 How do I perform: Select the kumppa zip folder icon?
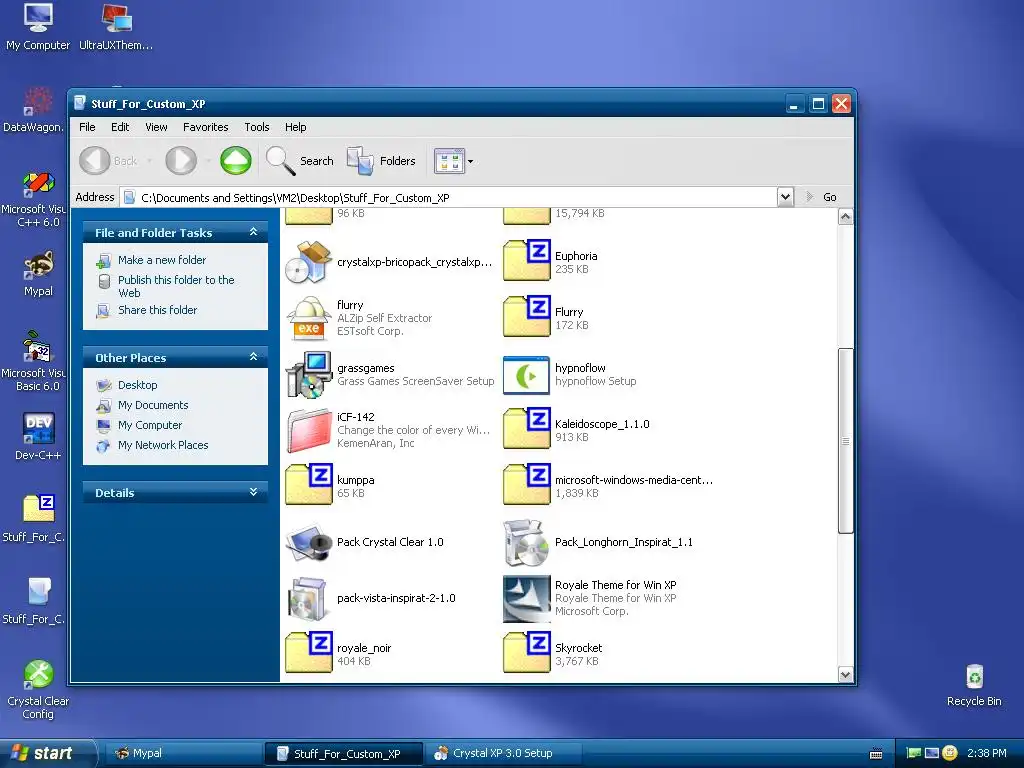(309, 486)
